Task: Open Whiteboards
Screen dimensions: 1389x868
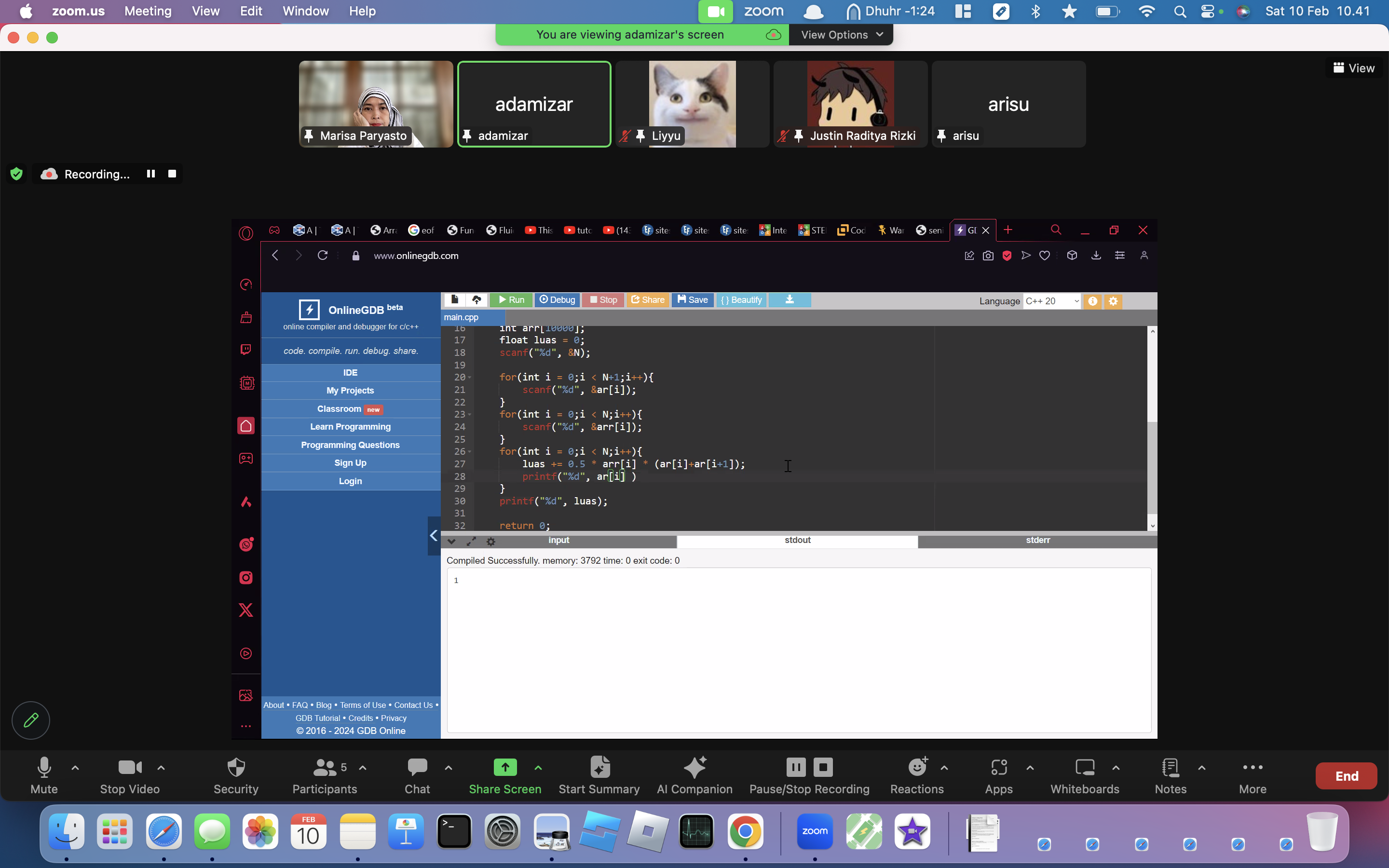Action: [1085, 775]
